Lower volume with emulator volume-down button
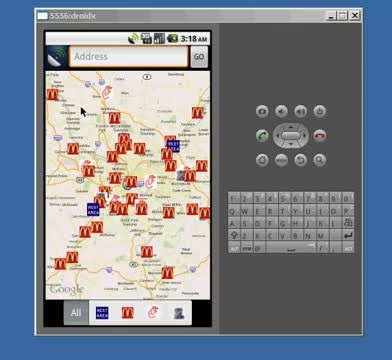Screen dimensions: 392x360 pyautogui.click(x=281, y=111)
